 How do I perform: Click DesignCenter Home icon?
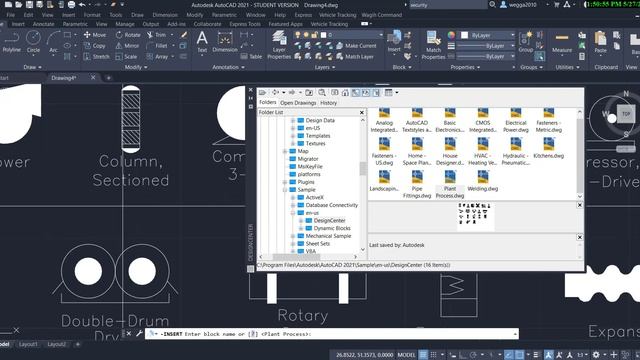(345, 93)
